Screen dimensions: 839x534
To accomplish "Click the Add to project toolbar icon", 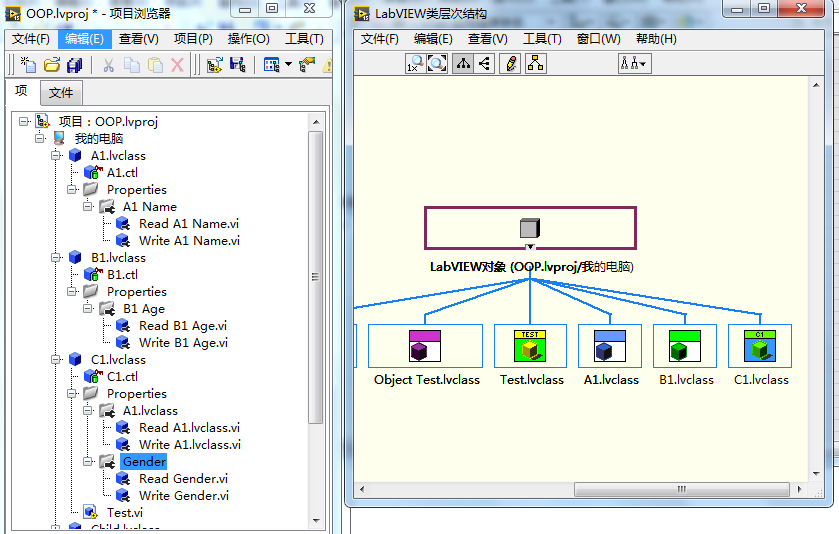I will [215, 65].
